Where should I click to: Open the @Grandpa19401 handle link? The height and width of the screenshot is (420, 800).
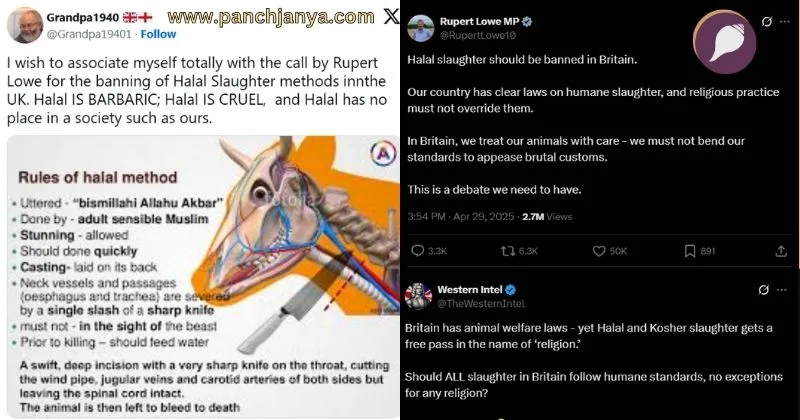point(89,34)
